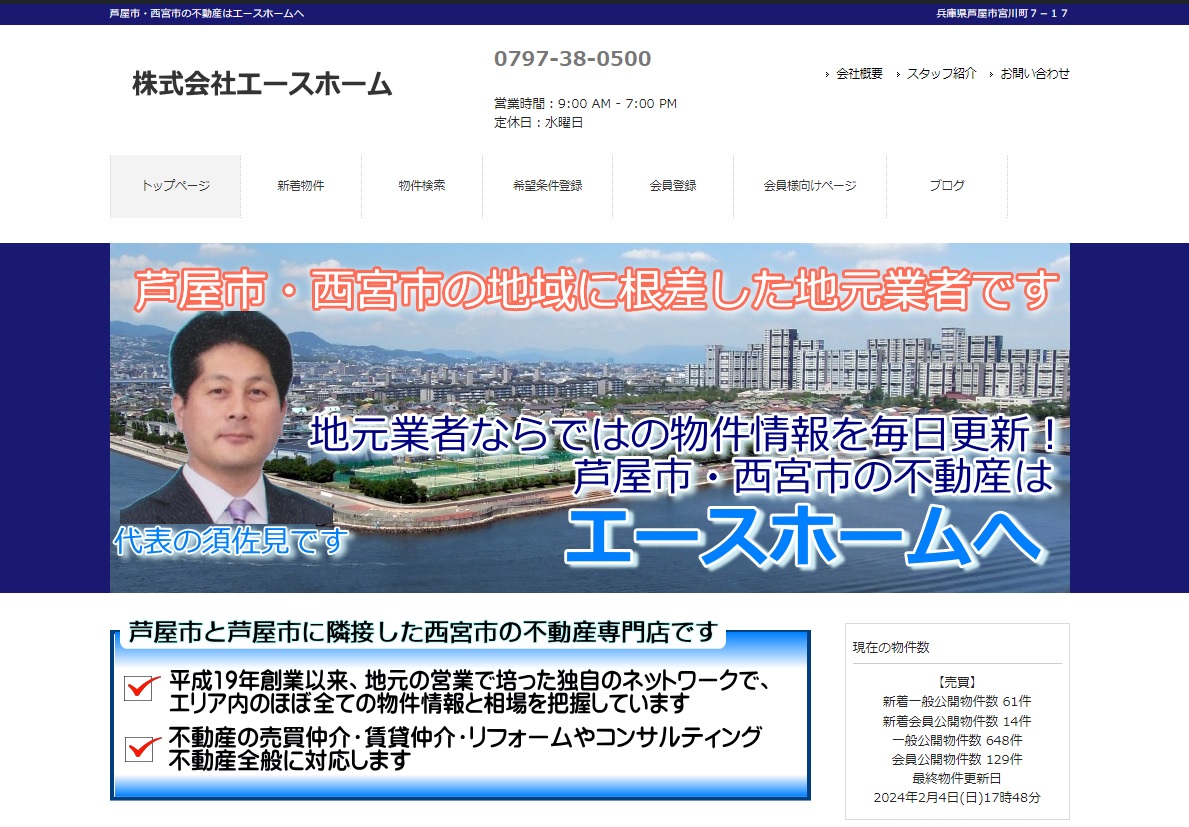Viewport: 1189px width, 827px height.
Task: Click the arrow icon before お問い合わせ
Action: pos(991,74)
